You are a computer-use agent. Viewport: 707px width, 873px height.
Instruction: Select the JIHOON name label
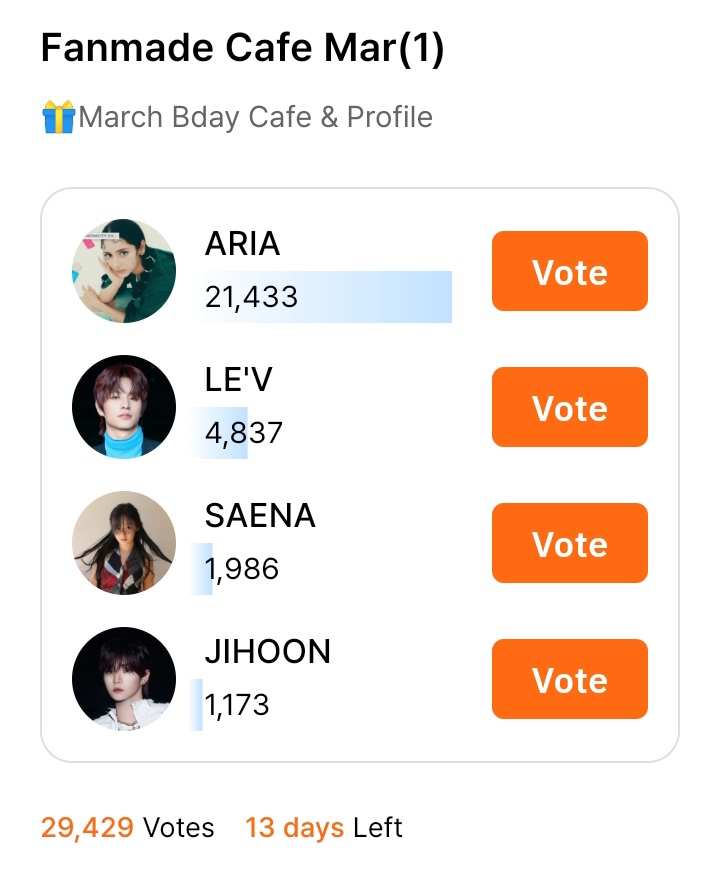(268, 651)
